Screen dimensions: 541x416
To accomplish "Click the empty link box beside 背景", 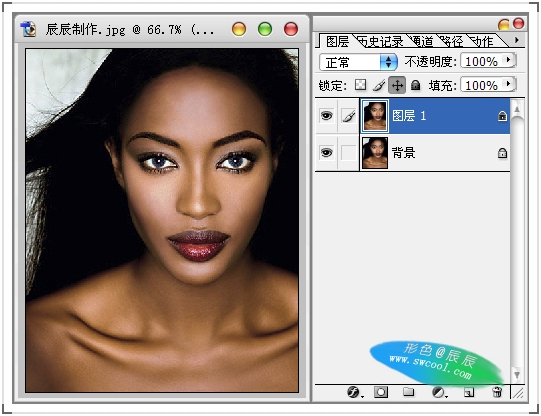I will pyautogui.click(x=348, y=152).
